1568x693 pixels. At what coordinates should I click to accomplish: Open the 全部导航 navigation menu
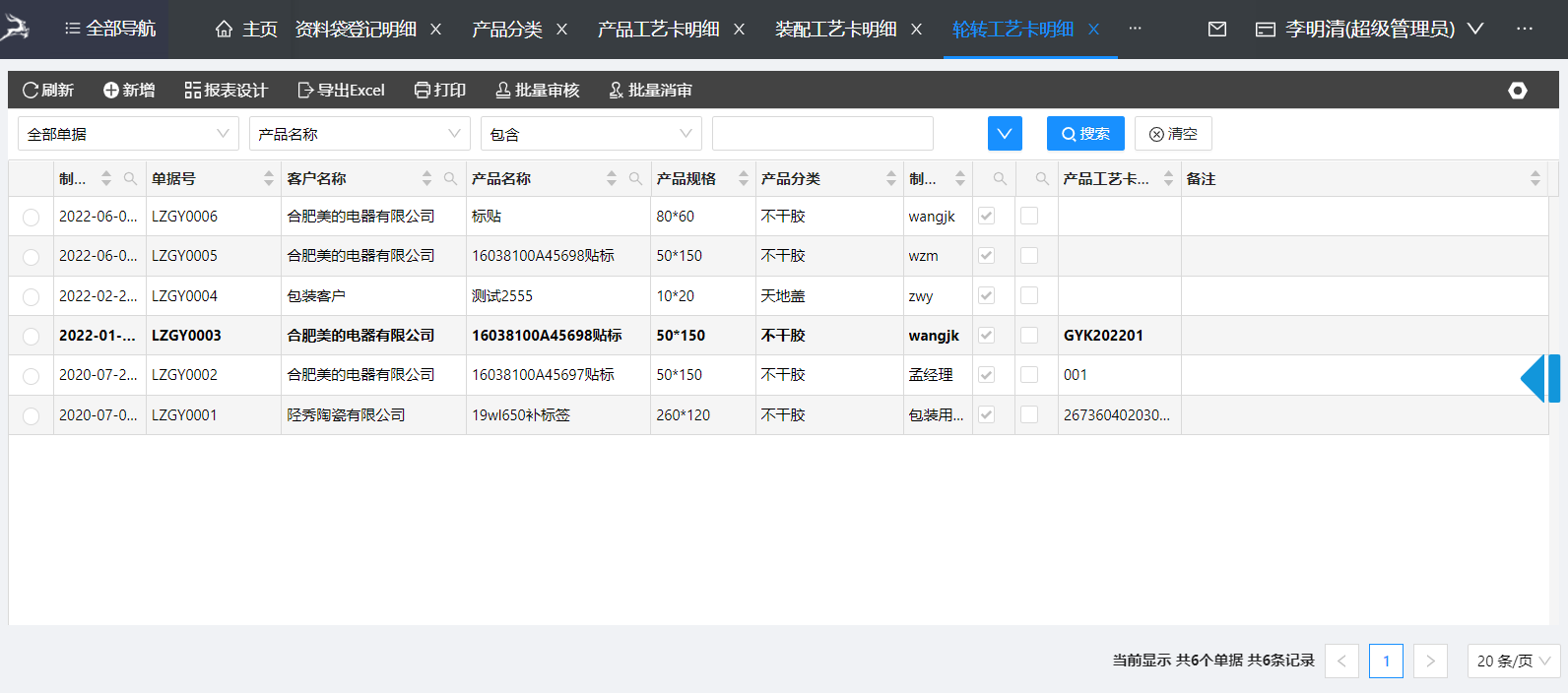[109, 29]
